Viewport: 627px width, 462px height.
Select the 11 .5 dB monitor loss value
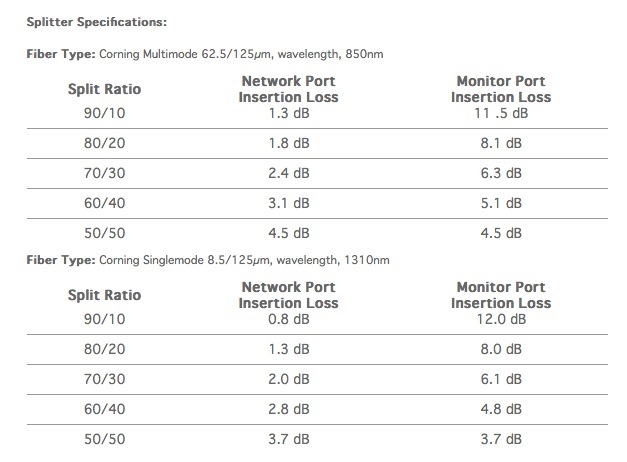point(501,113)
